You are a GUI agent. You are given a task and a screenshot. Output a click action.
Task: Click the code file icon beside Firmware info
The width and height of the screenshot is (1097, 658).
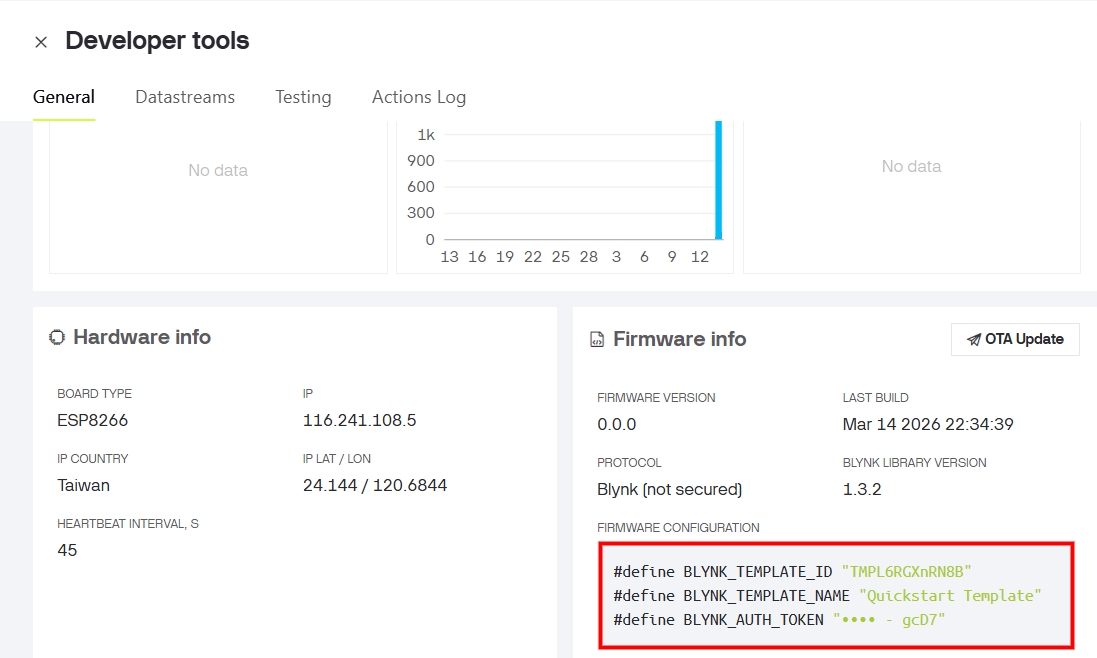coord(597,340)
